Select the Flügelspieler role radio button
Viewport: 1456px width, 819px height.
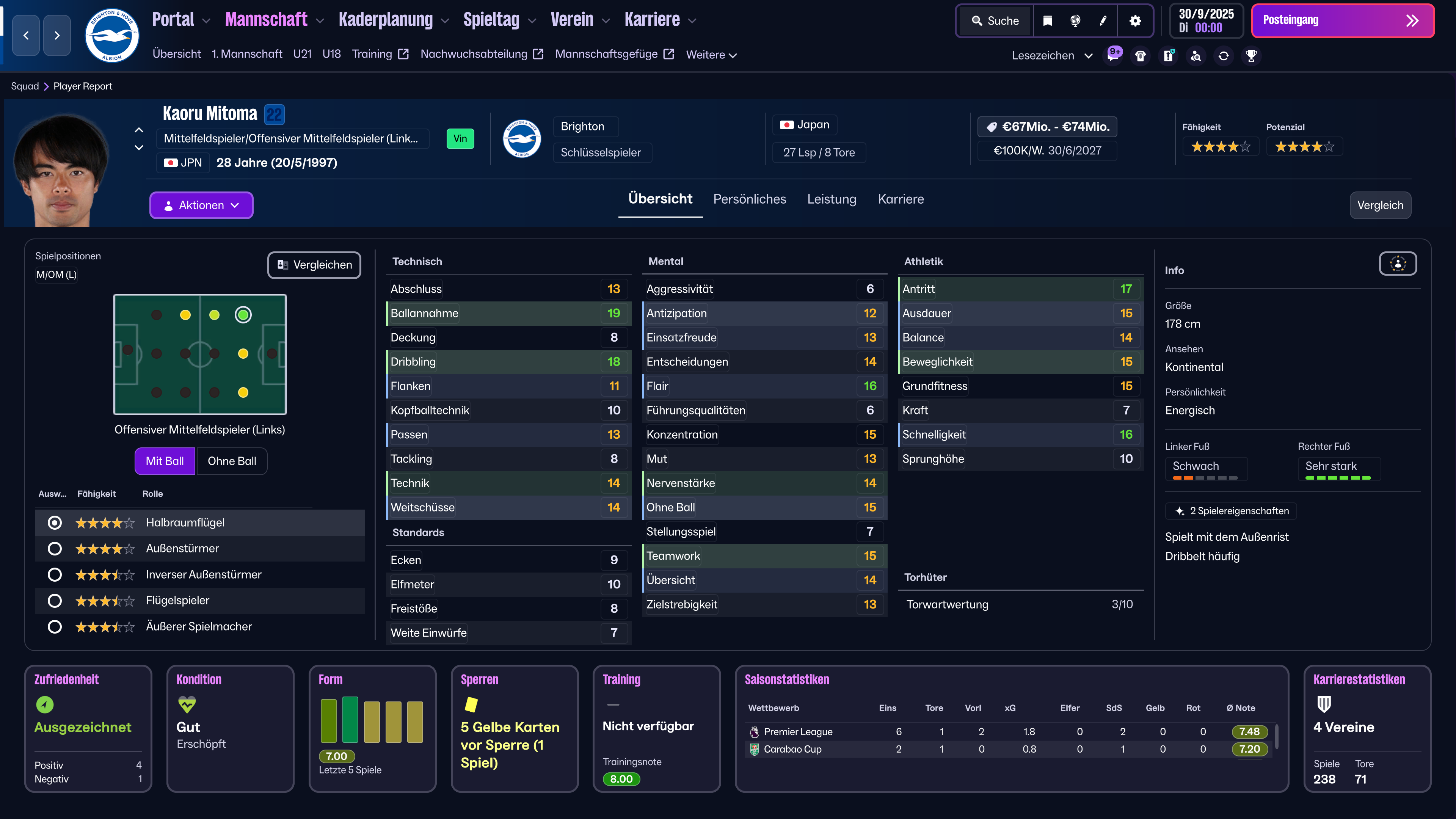pyautogui.click(x=55, y=600)
